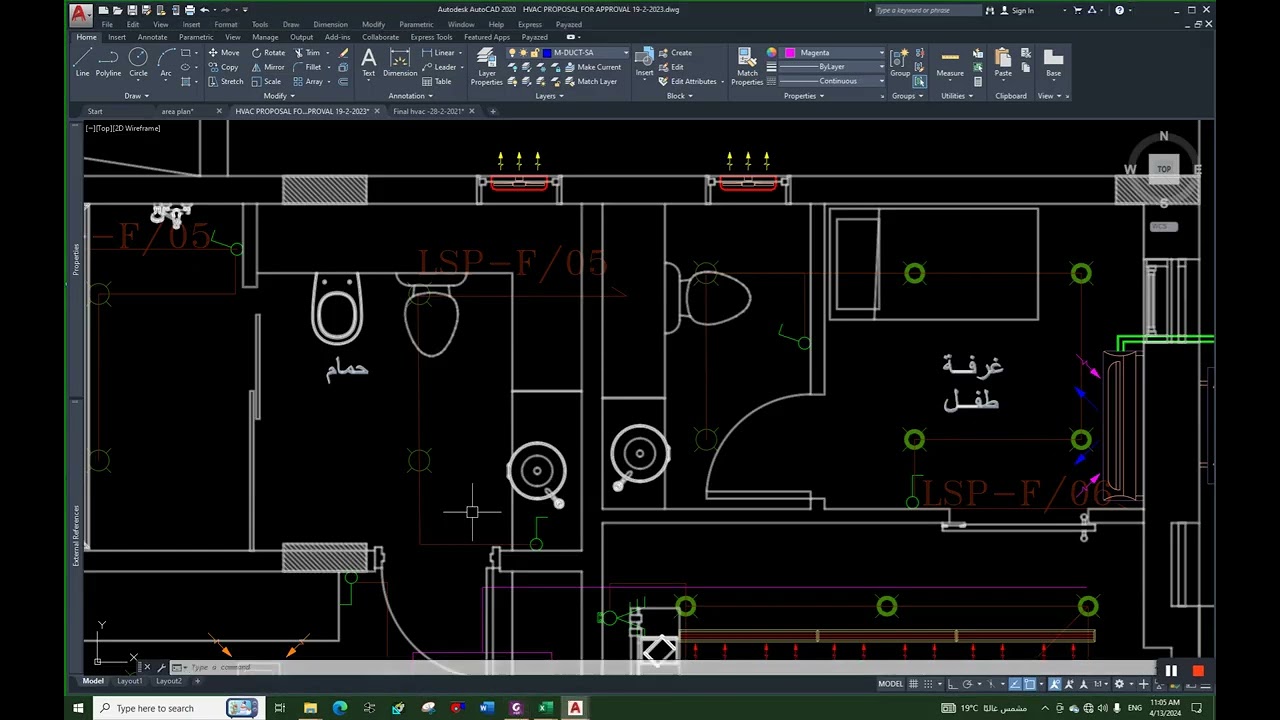Open the Annotate ribbon tab
Screen dimensions: 1280x720
coord(152,37)
